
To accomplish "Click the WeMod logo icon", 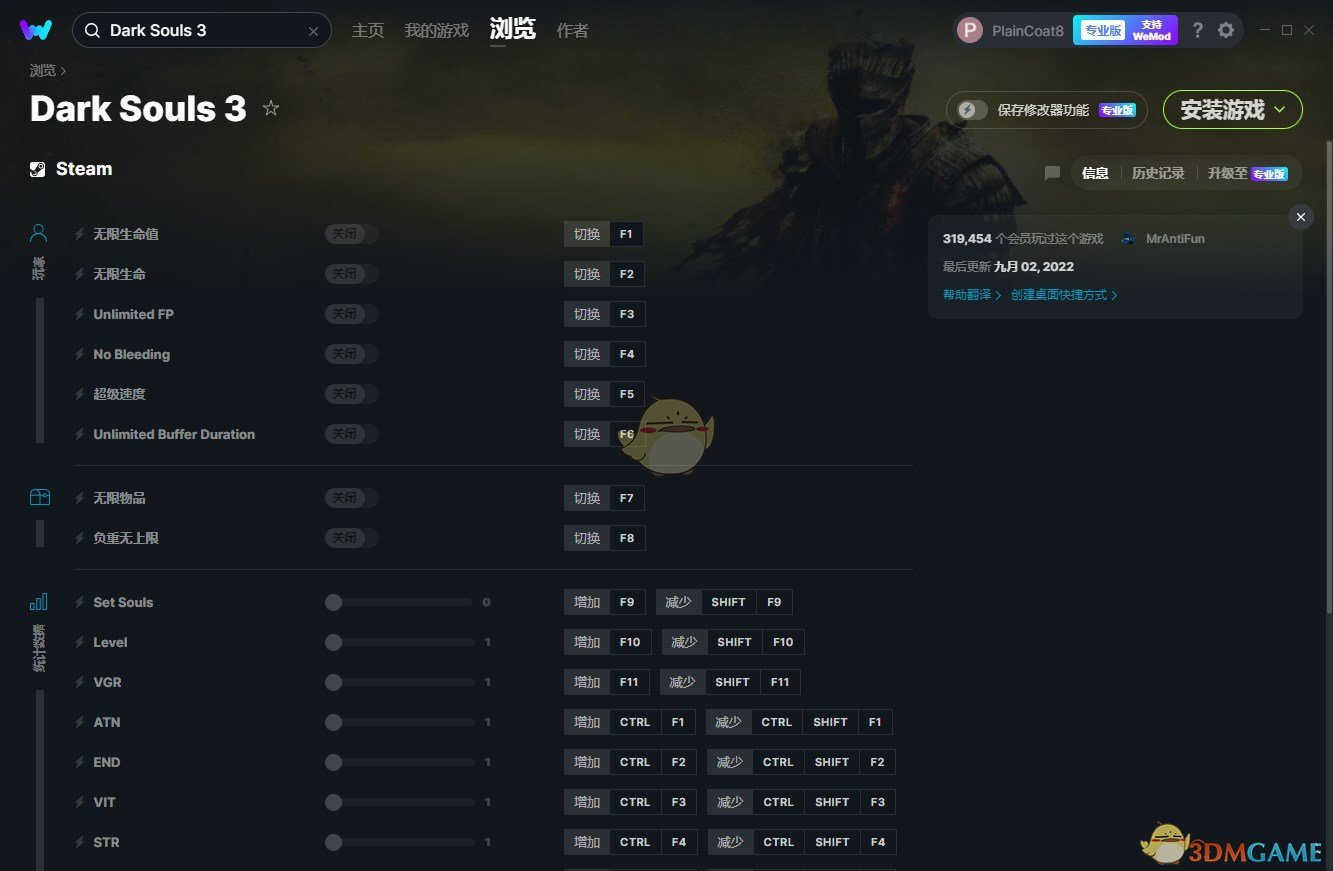I will click(x=36, y=30).
